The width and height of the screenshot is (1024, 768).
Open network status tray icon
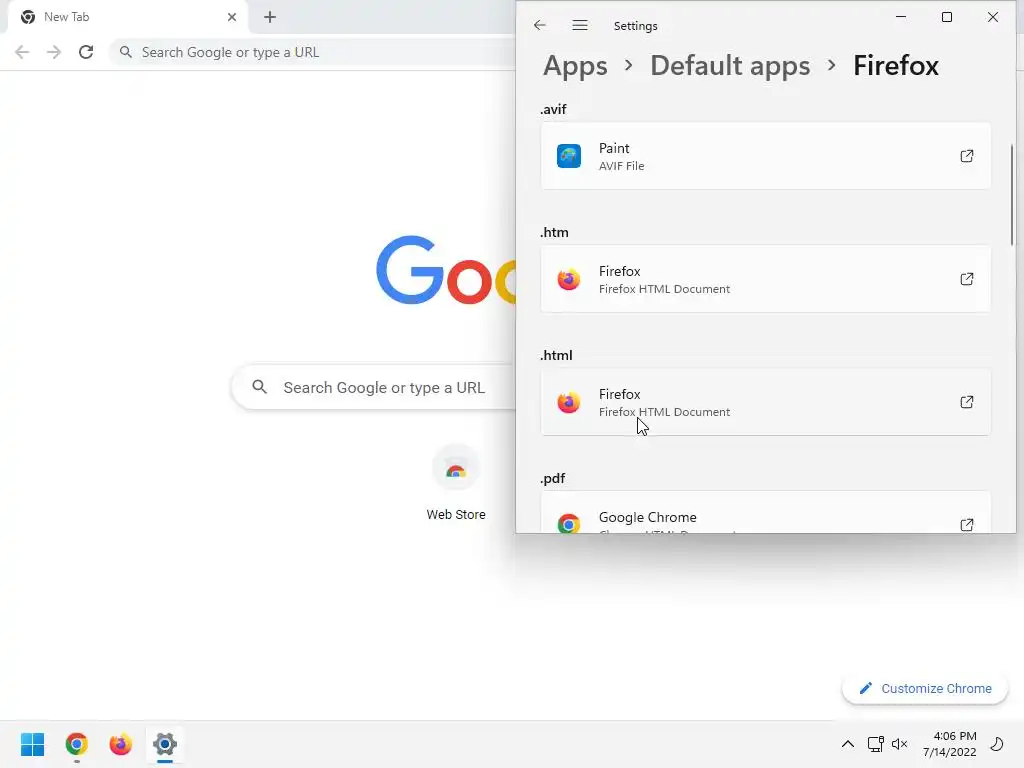pos(875,744)
